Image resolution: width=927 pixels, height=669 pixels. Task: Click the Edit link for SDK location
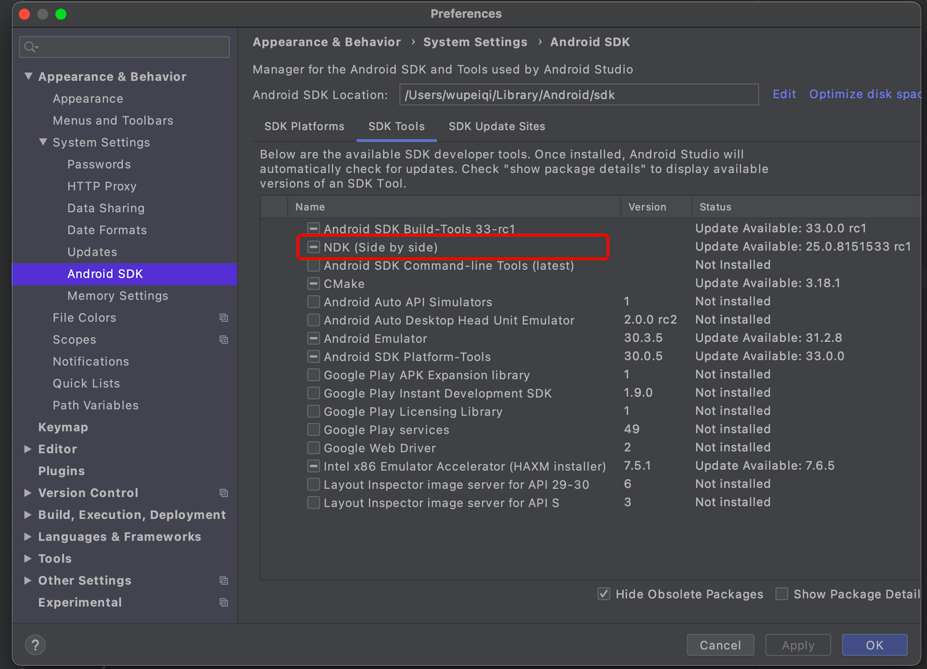[x=784, y=94]
